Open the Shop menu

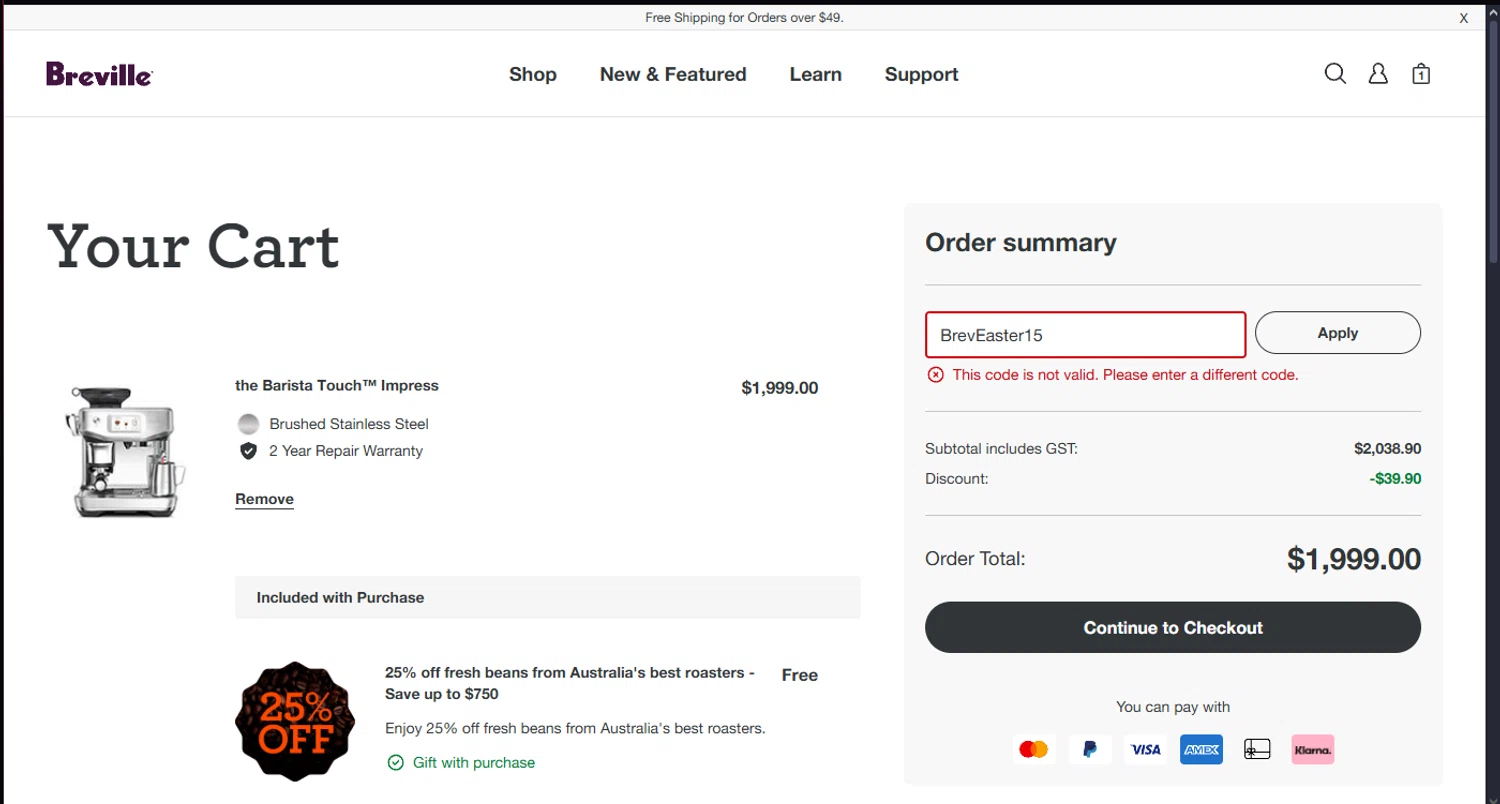coord(533,74)
